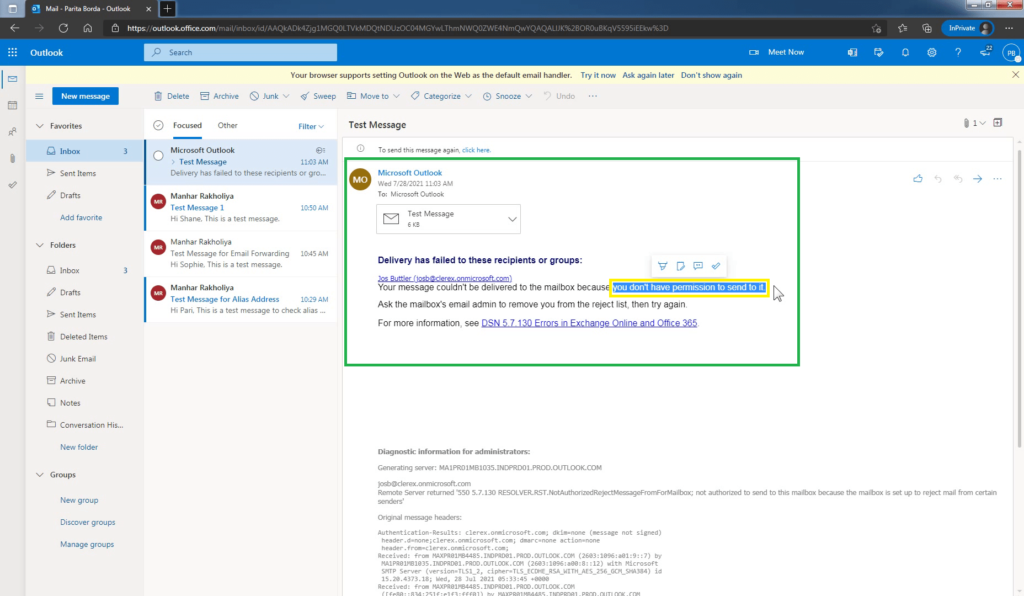Viewport: 1024px width, 596px height.
Task: Click the Forward arrow on message
Action: [x=977, y=178]
